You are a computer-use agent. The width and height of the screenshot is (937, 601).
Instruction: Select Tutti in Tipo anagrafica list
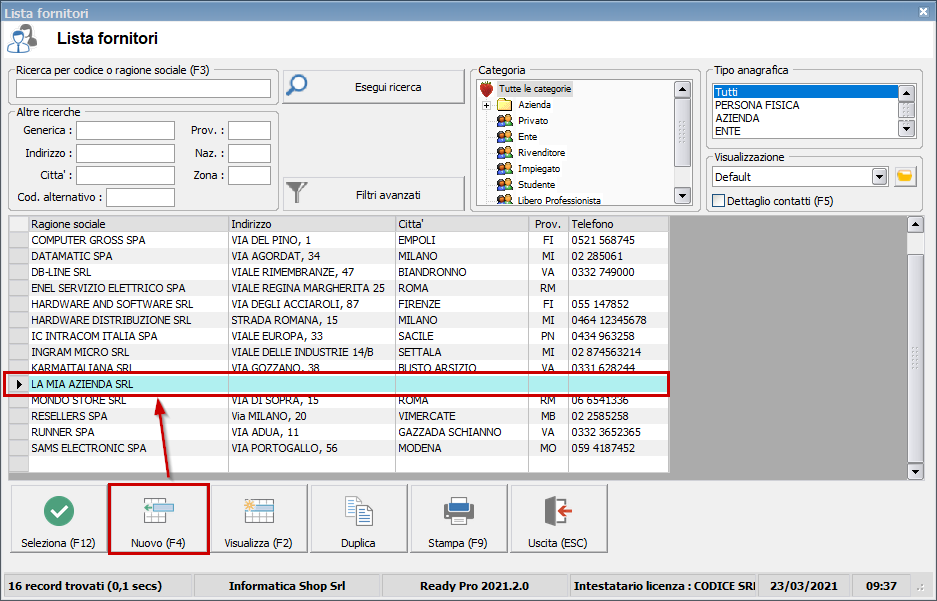pos(805,92)
